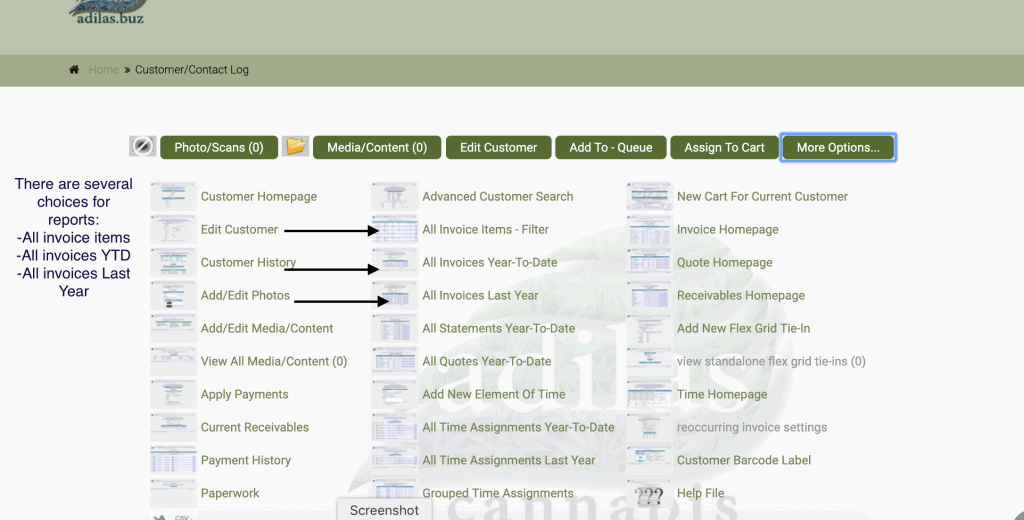Click the home icon in breadcrumb
Viewport: 1024px width, 520px height.
74,69
